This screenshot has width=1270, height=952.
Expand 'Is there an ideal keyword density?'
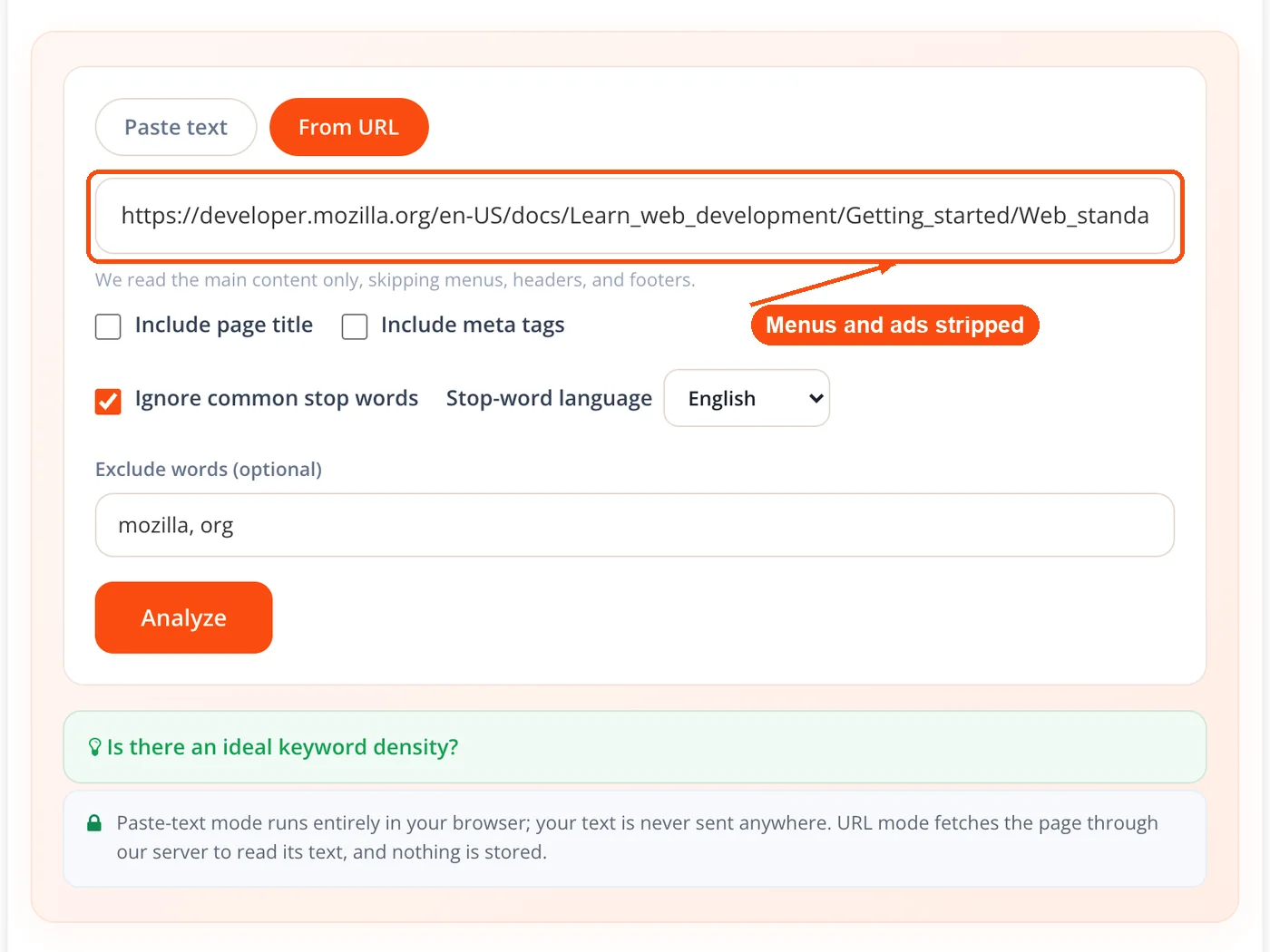635,747
